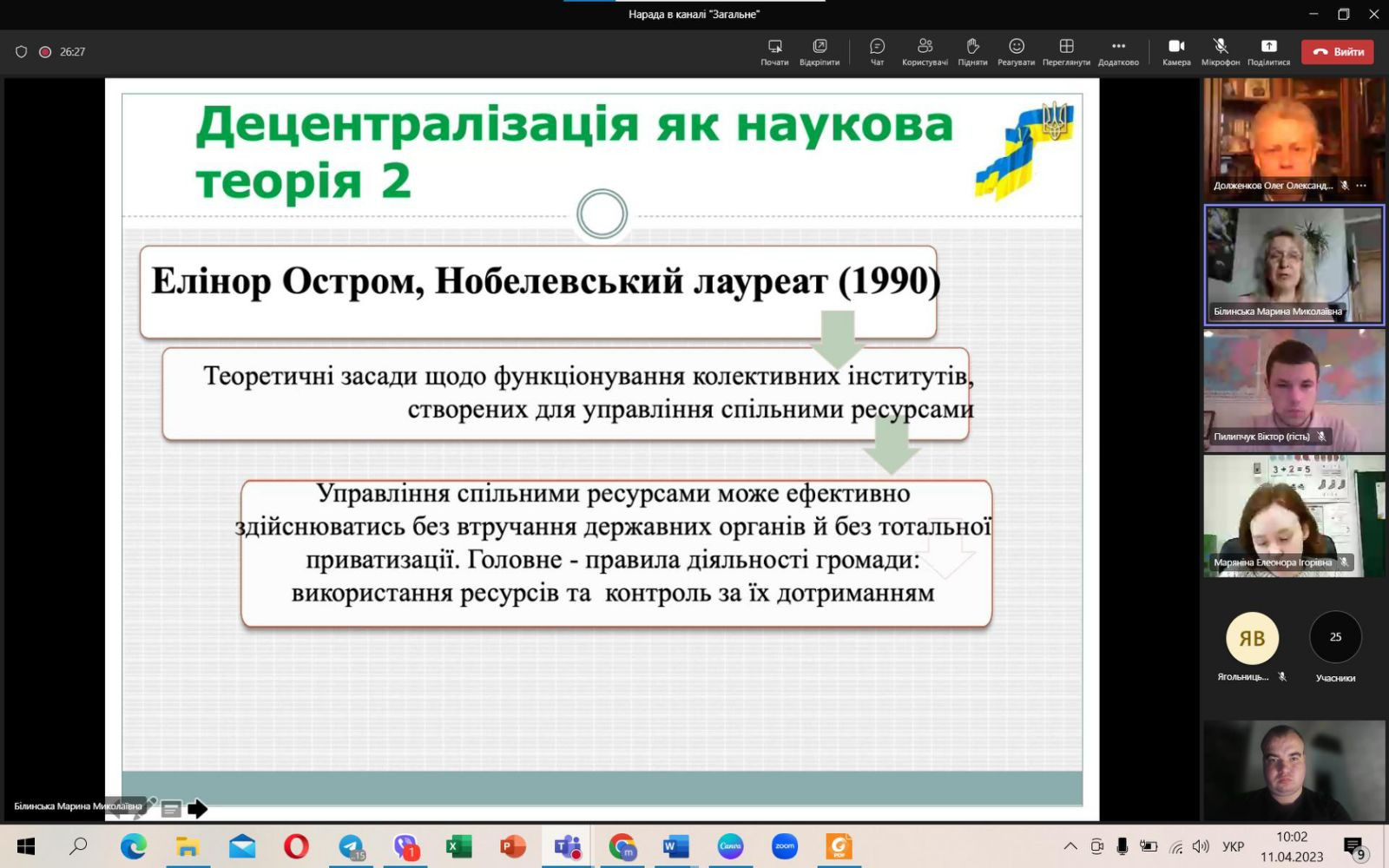
Task: Leave the meeting with Вийти
Action: [x=1337, y=52]
